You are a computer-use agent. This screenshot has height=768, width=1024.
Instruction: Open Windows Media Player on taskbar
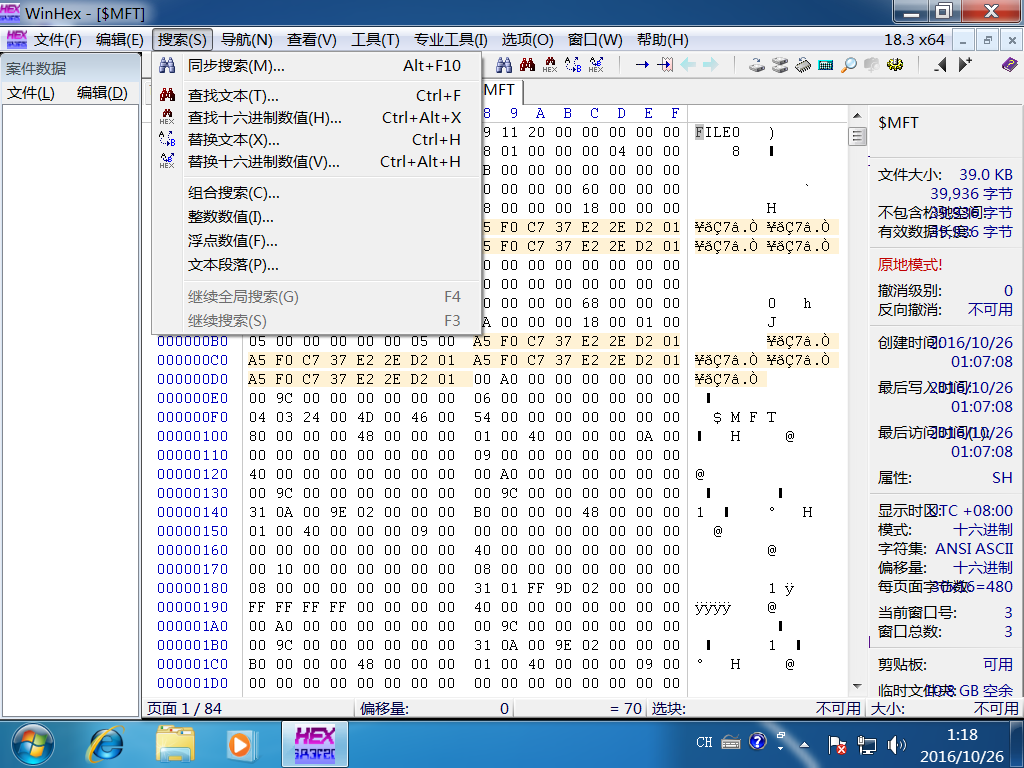pyautogui.click(x=240, y=744)
